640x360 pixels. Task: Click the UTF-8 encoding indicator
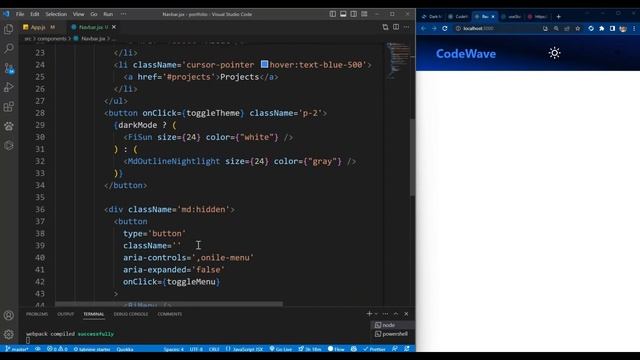(x=196, y=349)
